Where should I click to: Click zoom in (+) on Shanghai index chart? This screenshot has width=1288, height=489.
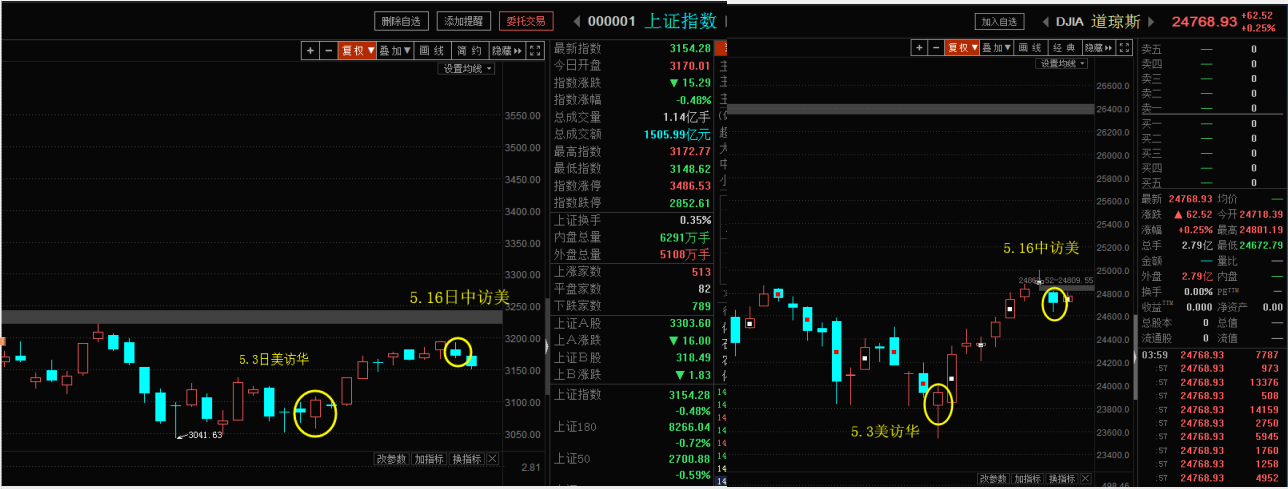(311, 50)
